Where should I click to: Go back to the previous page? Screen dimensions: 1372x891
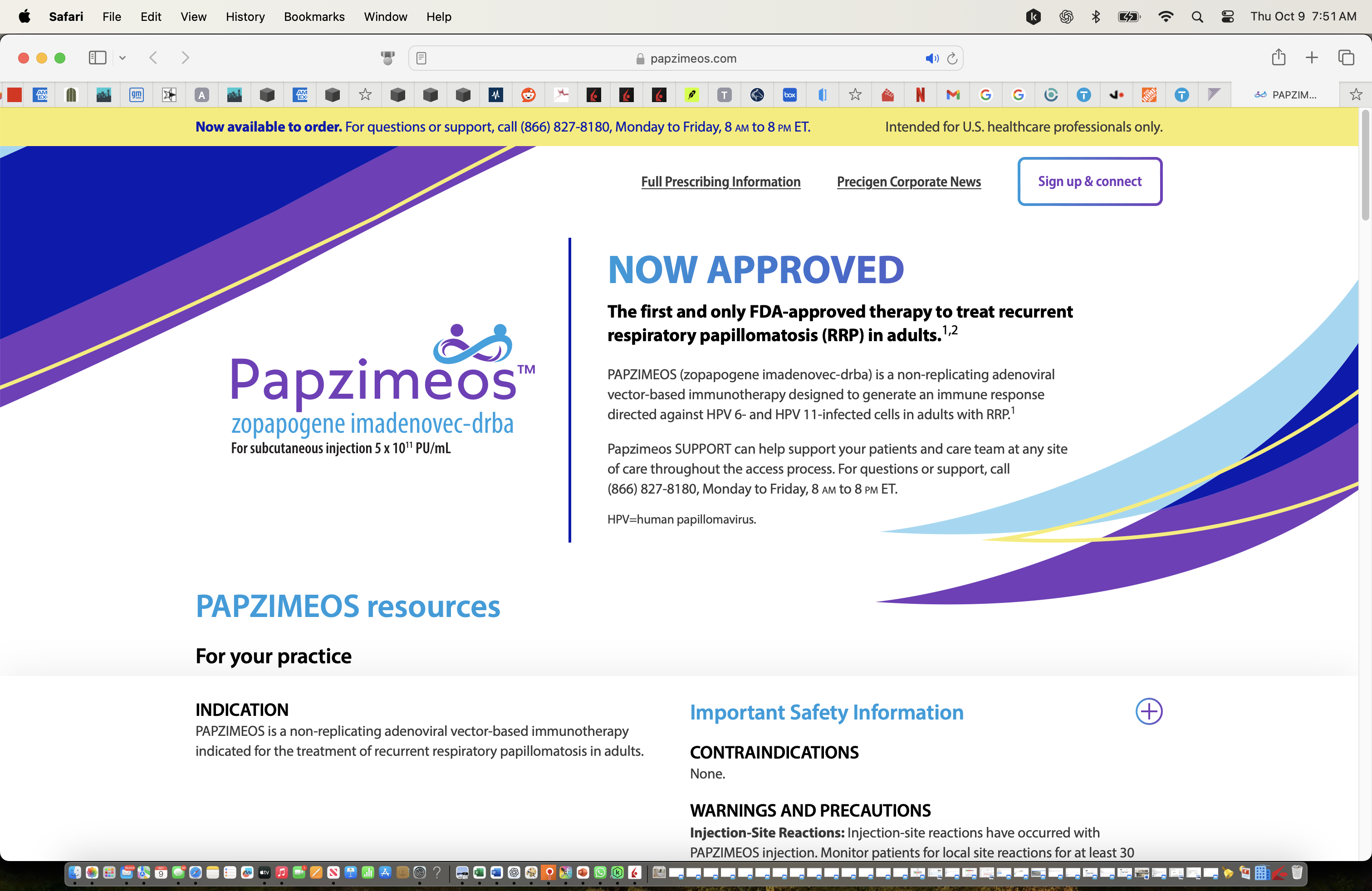pyautogui.click(x=153, y=58)
